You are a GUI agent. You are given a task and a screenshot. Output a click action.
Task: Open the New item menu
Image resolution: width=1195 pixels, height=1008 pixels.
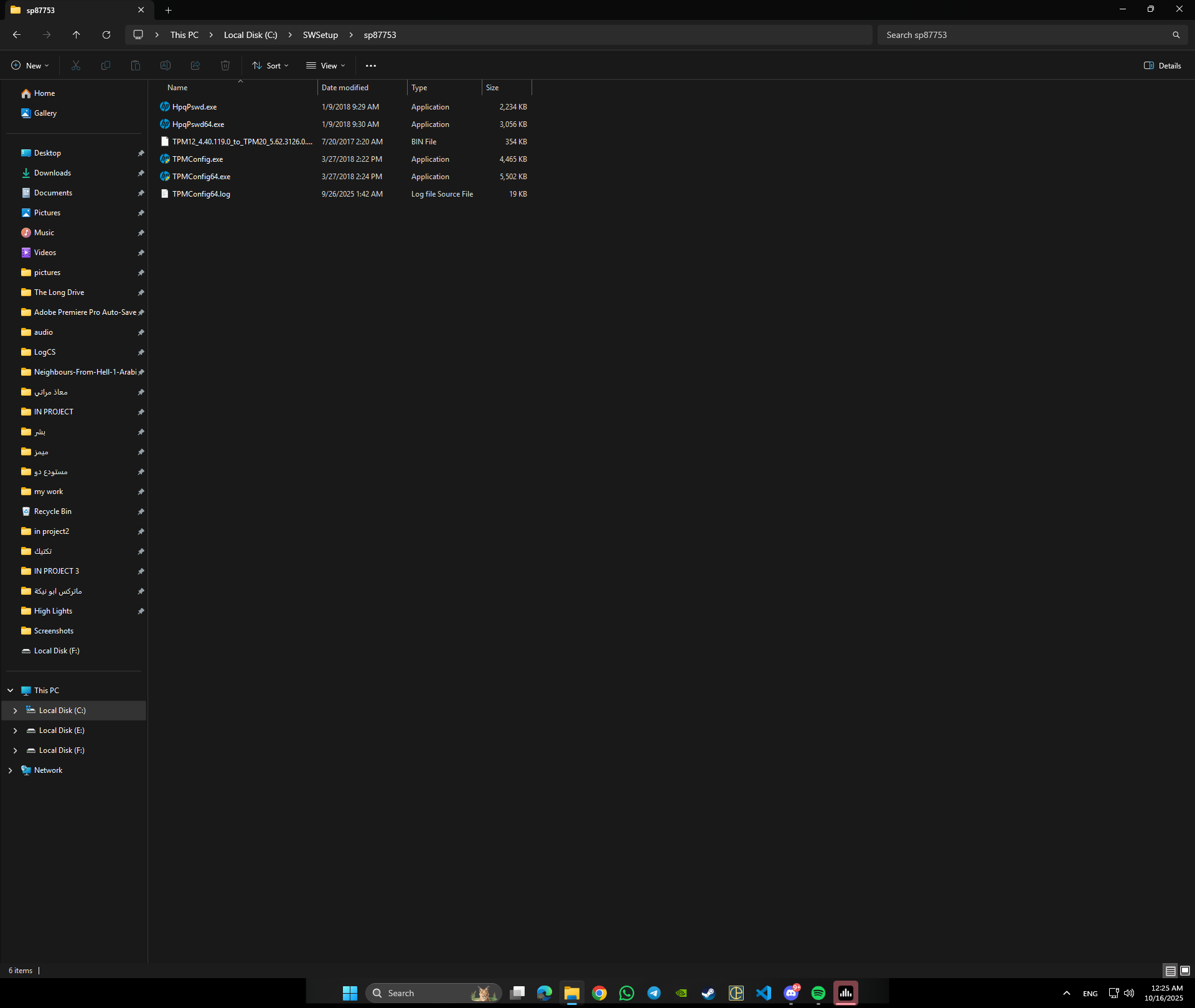(30, 65)
